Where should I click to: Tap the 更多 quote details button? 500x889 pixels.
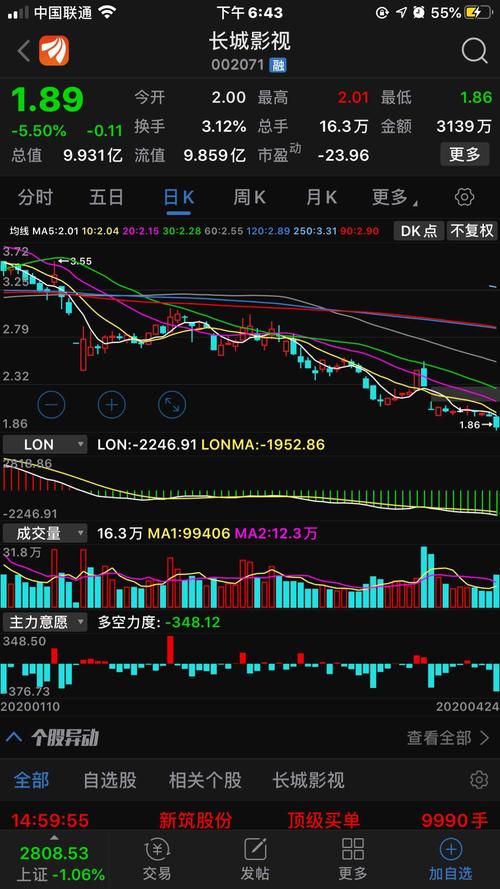(x=465, y=154)
